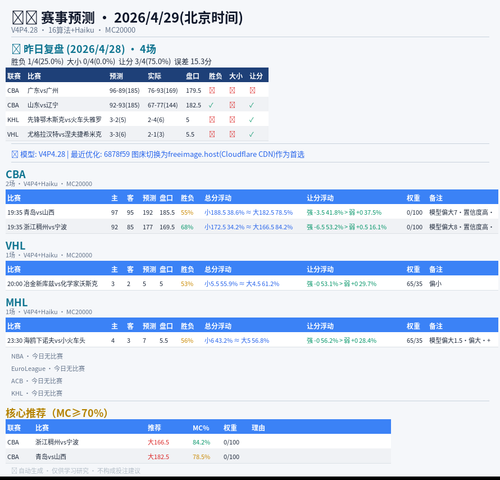Click 小5.5 55.9% ≈ 大4.5 61.2%
Viewport: 500px width, 480px height.
point(242,284)
